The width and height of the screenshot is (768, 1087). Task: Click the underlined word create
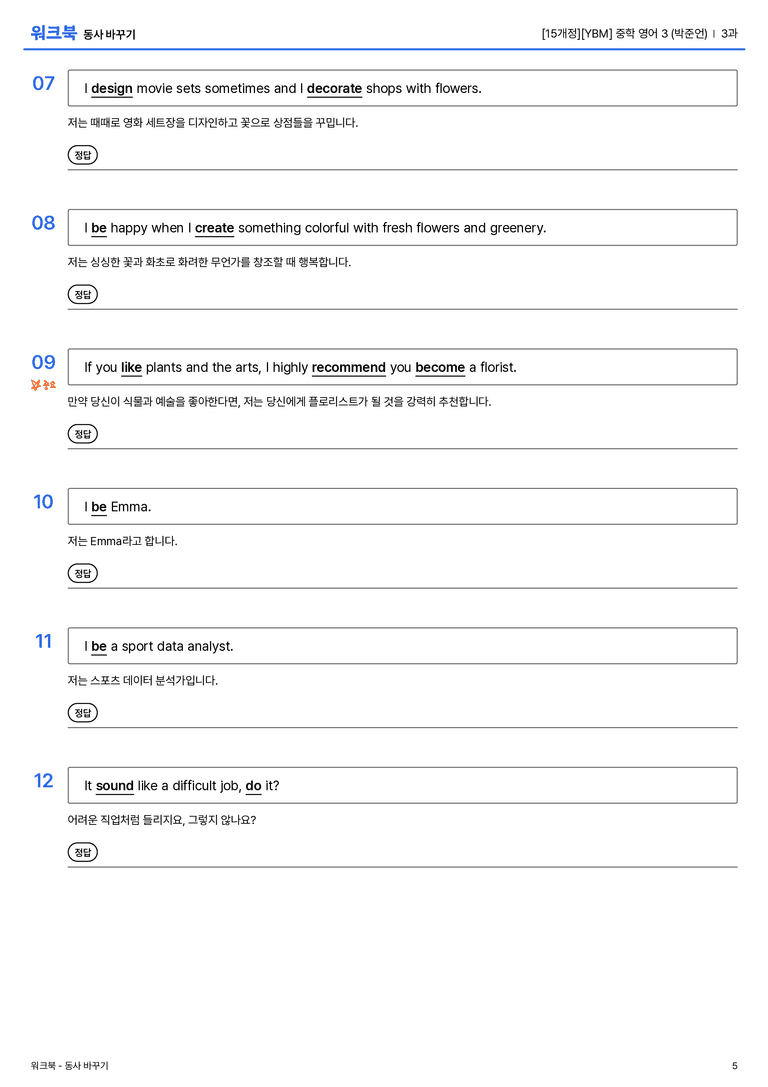pos(214,228)
